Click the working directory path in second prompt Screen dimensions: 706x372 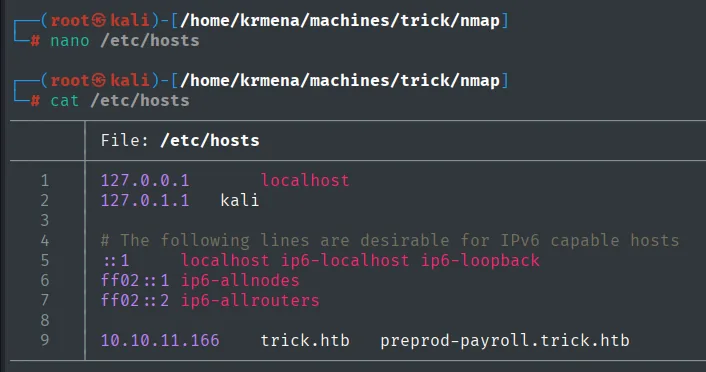(x=340, y=81)
